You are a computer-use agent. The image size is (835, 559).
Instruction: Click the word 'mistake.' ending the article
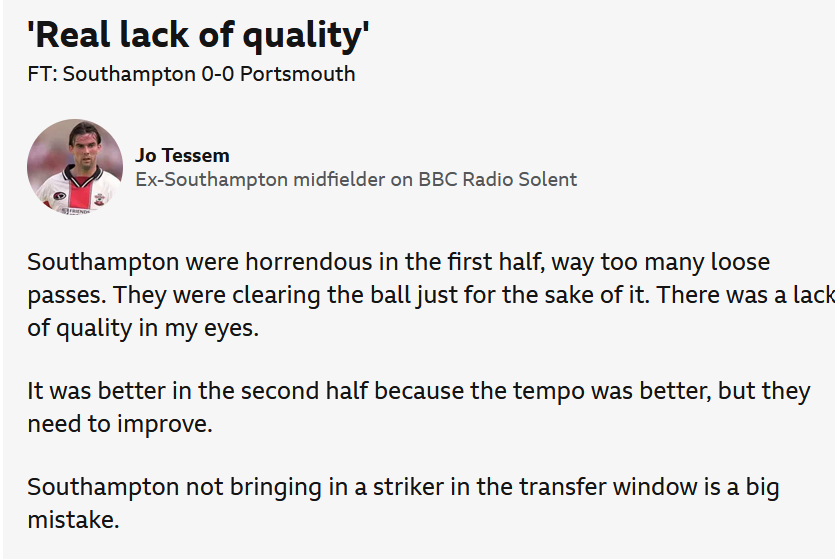click(x=73, y=520)
